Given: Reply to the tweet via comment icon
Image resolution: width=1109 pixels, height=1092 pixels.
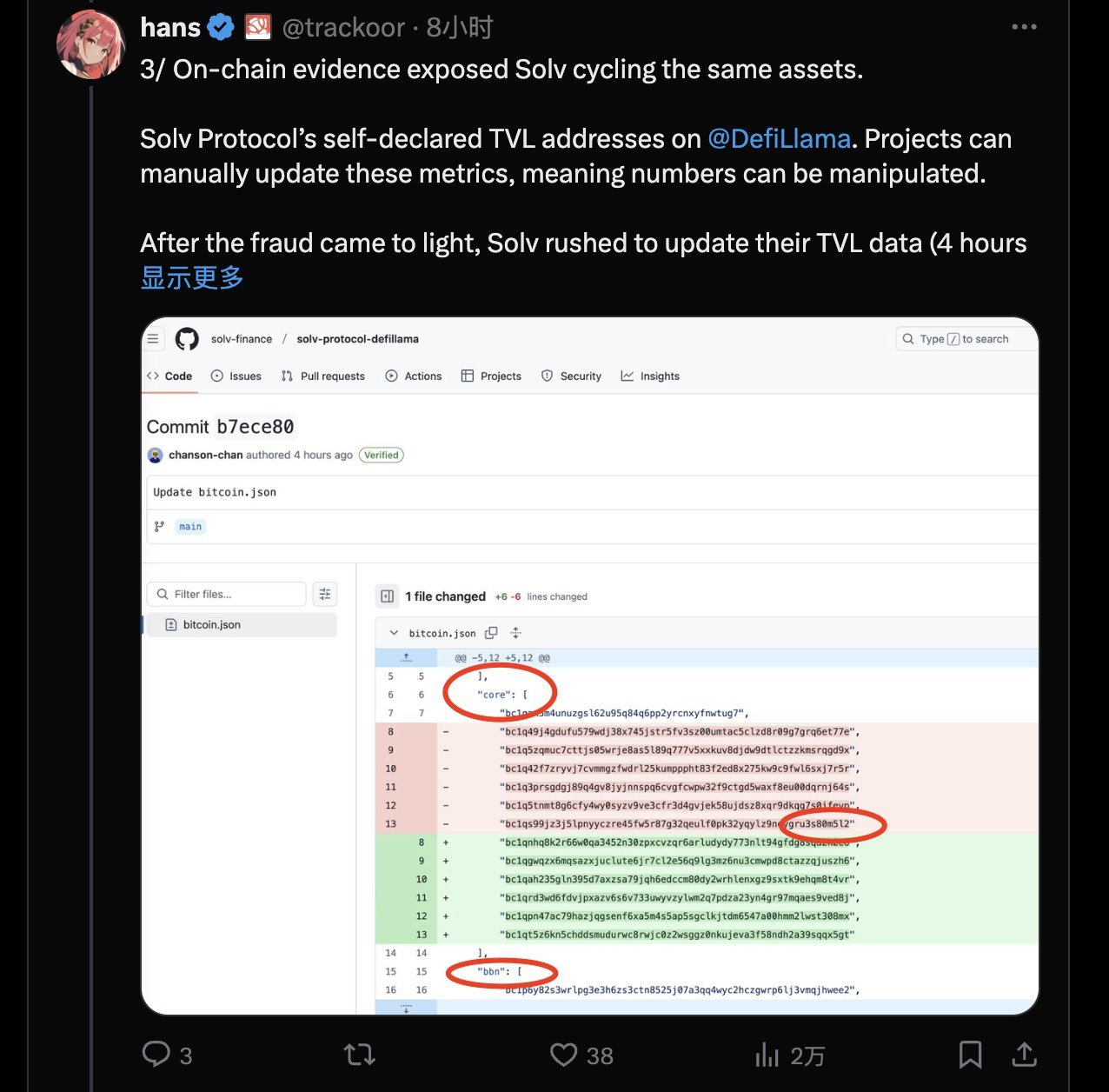Looking at the screenshot, I should 156,1055.
